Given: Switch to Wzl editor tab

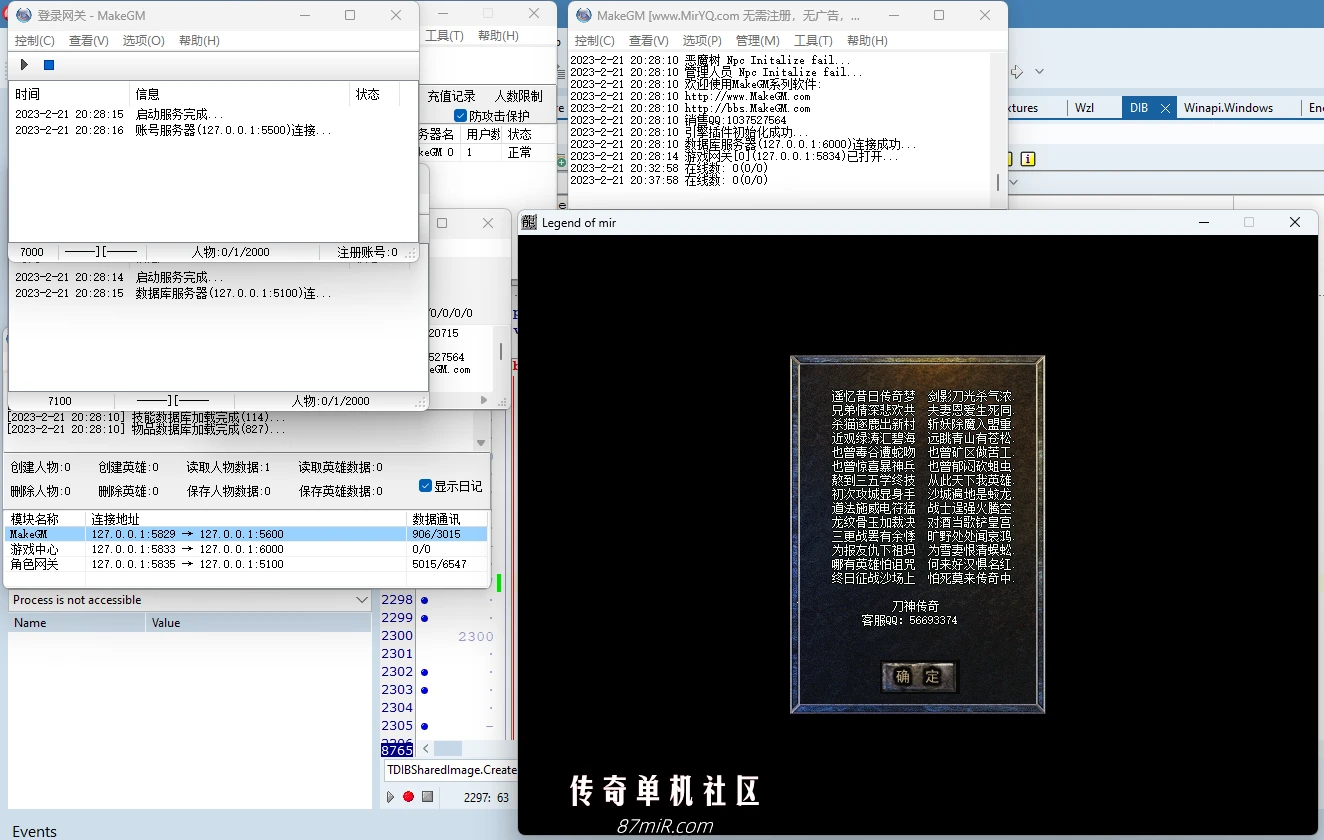Looking at the screenshot, I should (1085, 108).
